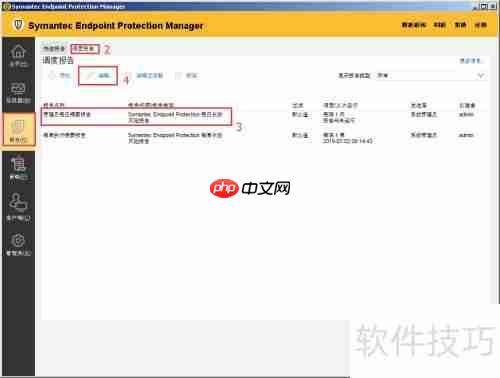Switch to the Scheduled Reports tab
Viewport: 500px width, 378px height.
coord(85,49)
